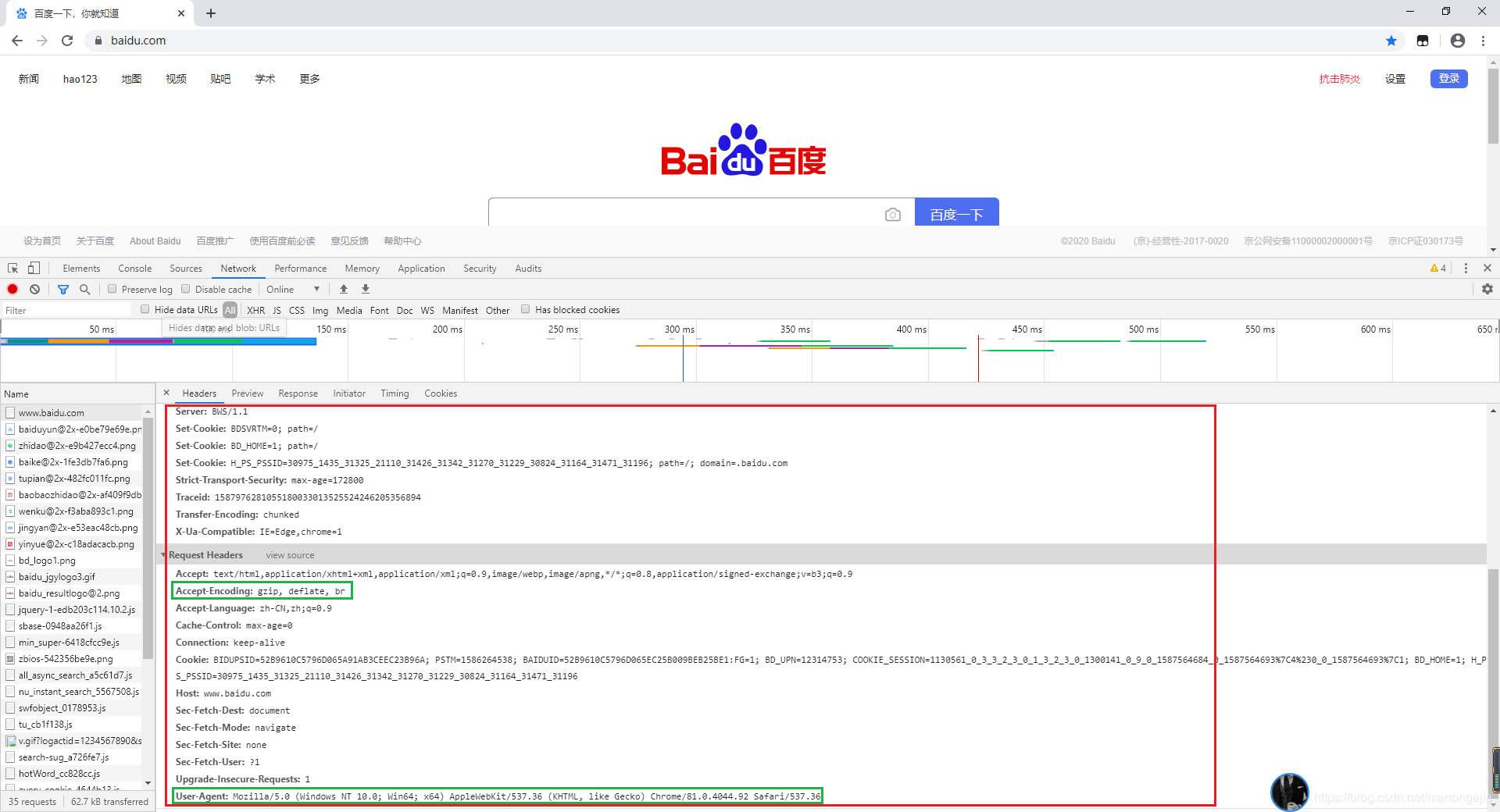This screenshot has height=812, width=1500.
Task: Click view source link for request headers
Action: 290,555
